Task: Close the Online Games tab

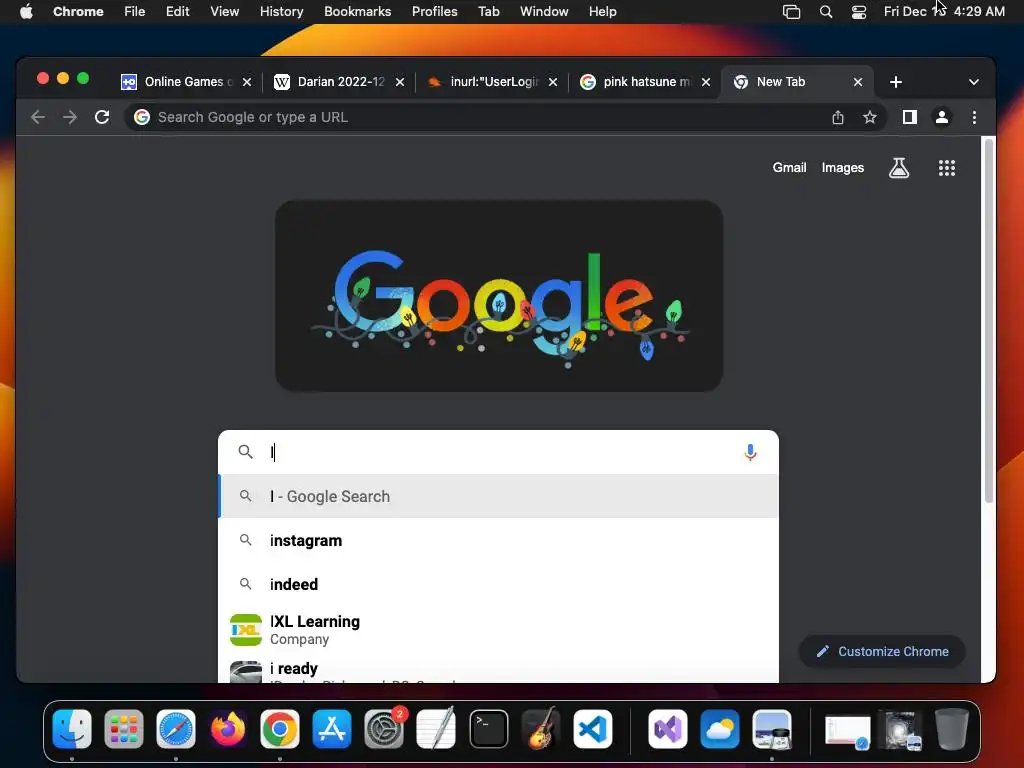Action: coord(247,82)
